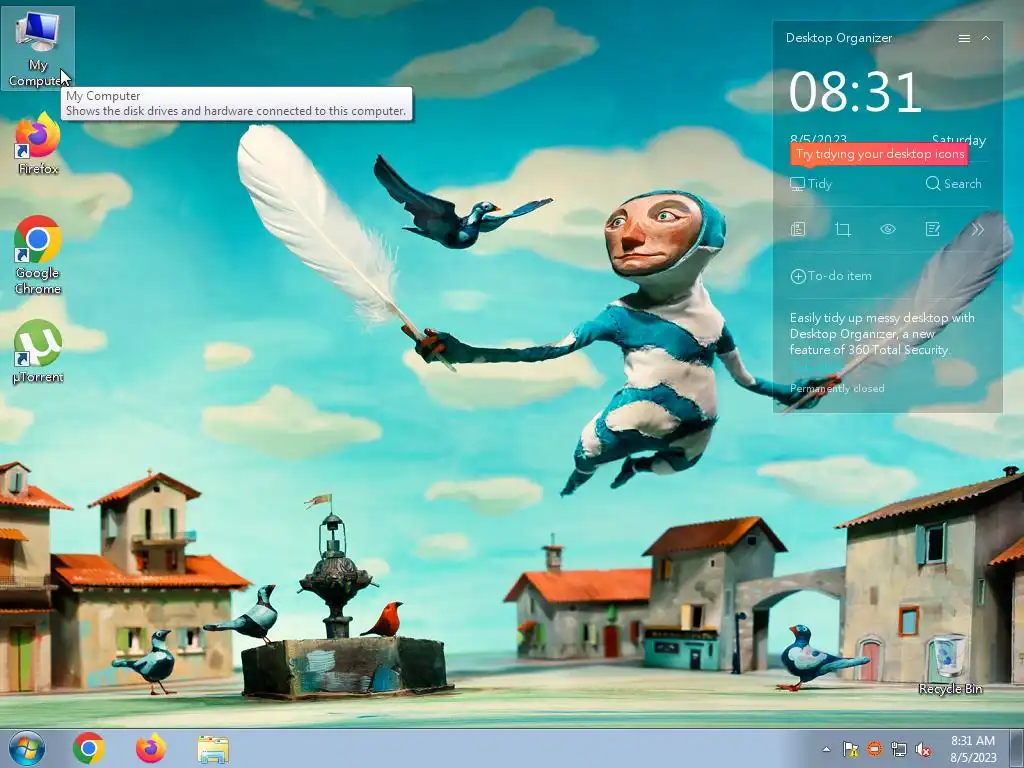The height and width of the screenshot is (768, 1024).
Task: Launch Chrome from the taskbar
Action: point(89,748)
